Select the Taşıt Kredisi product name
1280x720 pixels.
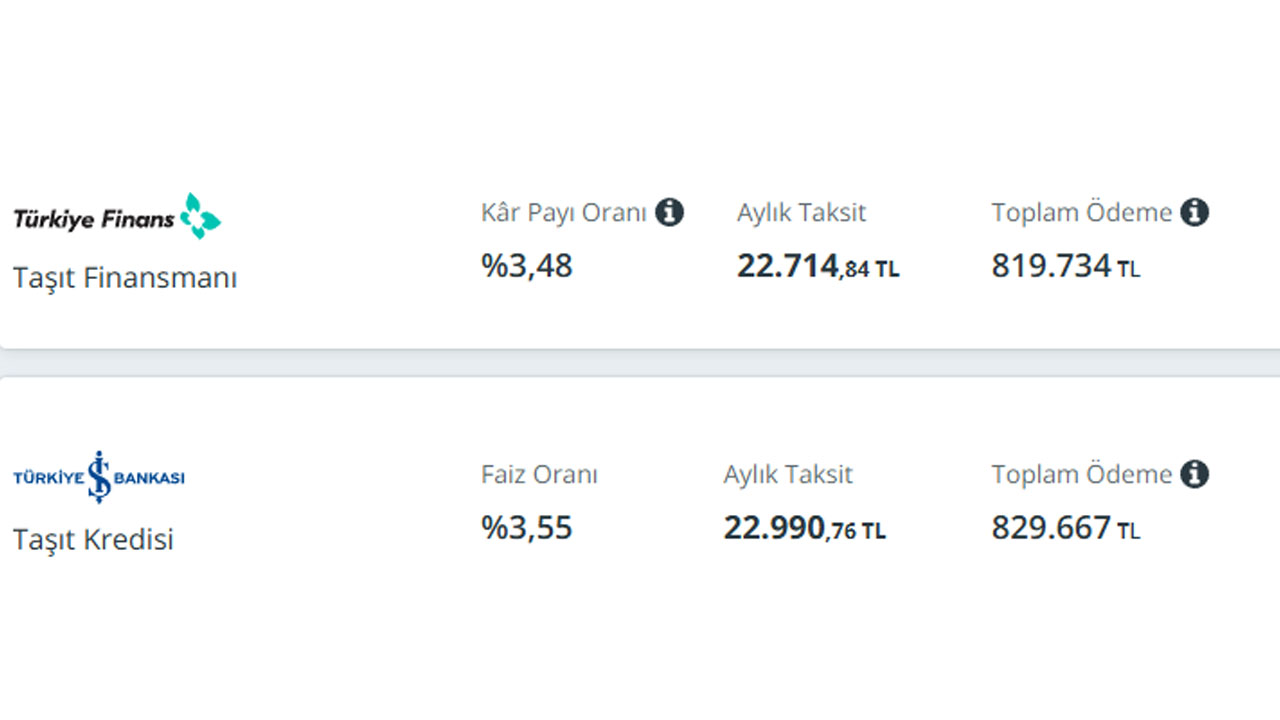pyautogui.click(x=93, y=540)
